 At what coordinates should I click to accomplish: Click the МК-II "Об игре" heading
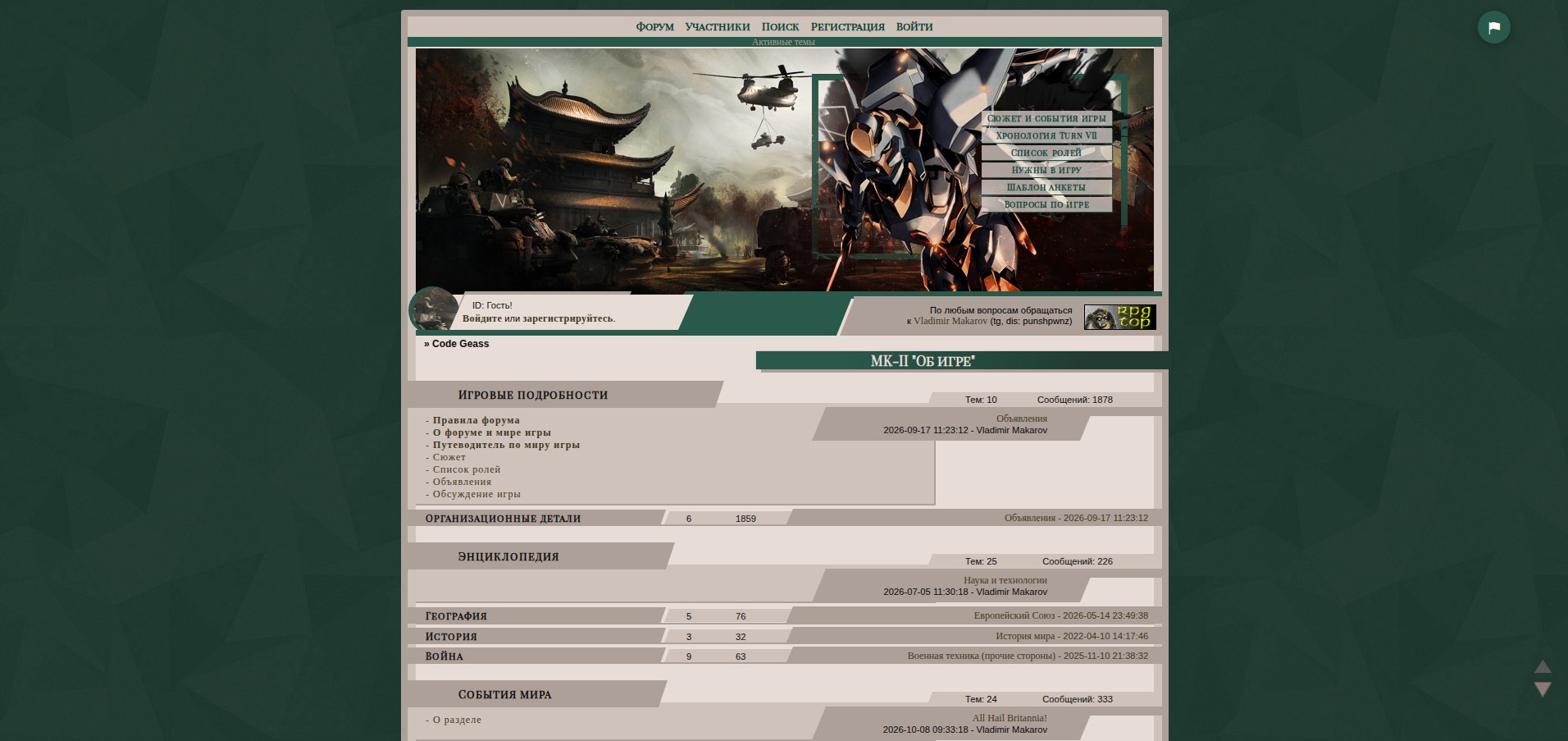pos(923,361)
